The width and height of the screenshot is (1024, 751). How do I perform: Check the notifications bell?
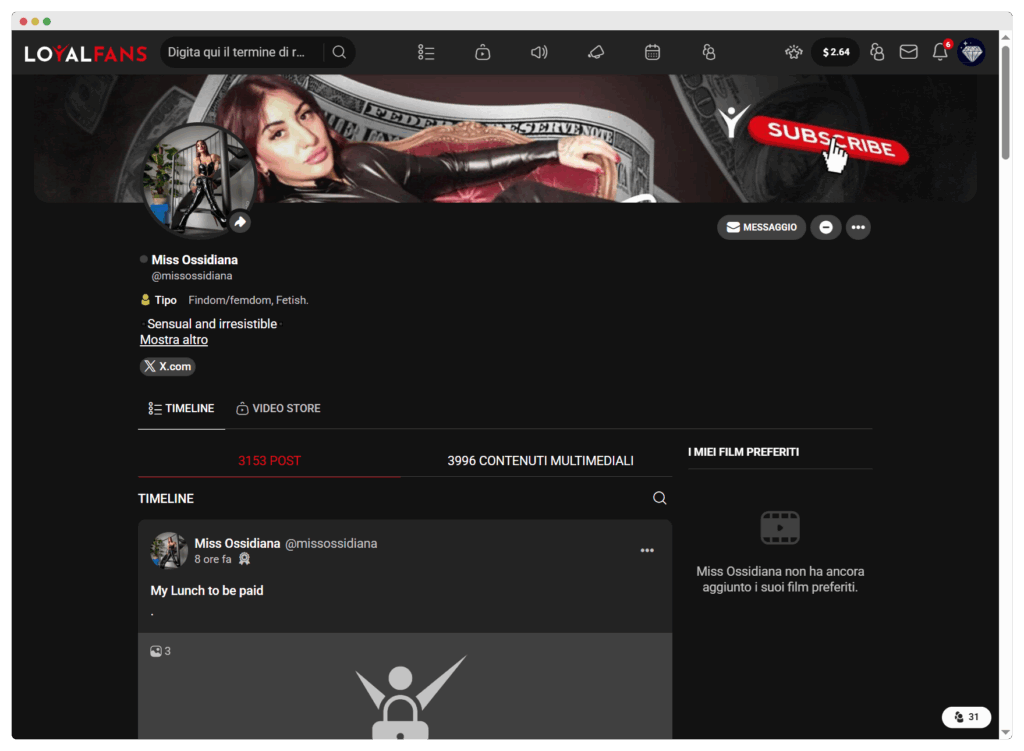click(940, 52)
